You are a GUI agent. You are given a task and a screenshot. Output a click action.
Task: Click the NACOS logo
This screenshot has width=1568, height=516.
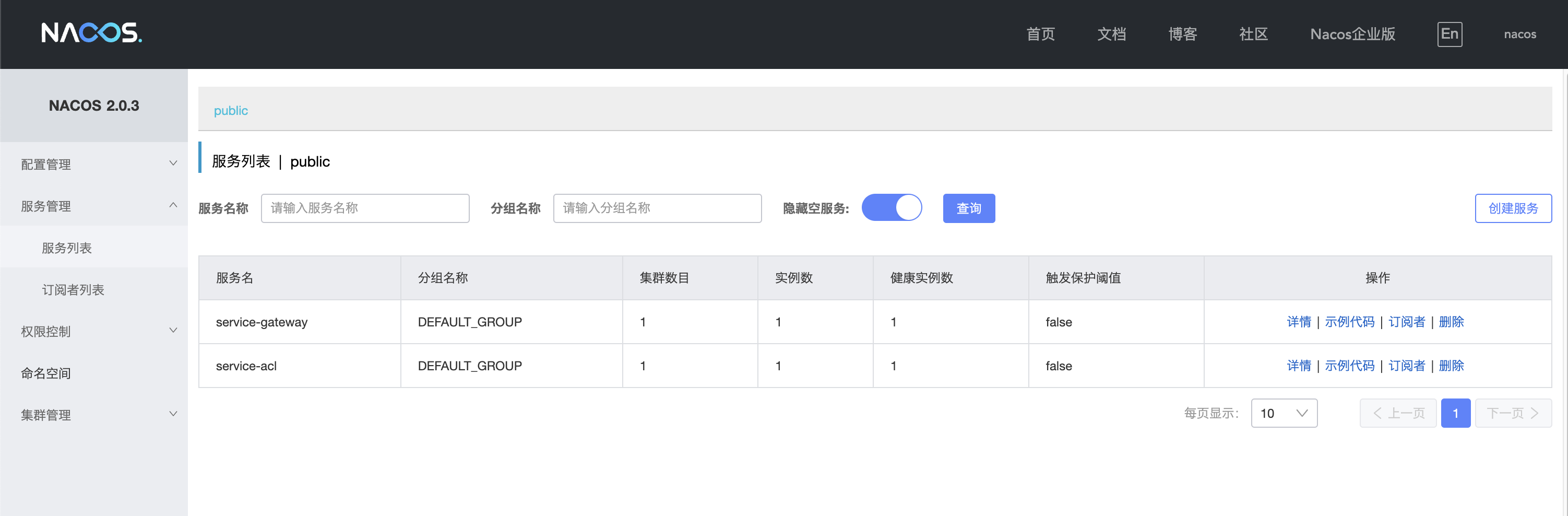click(x=91, y=33)
